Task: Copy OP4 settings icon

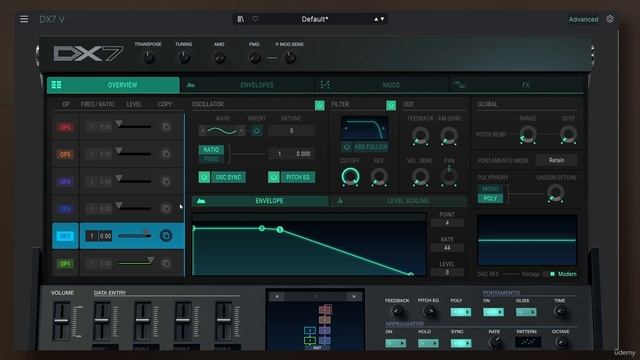Action: tap(166, 181)
